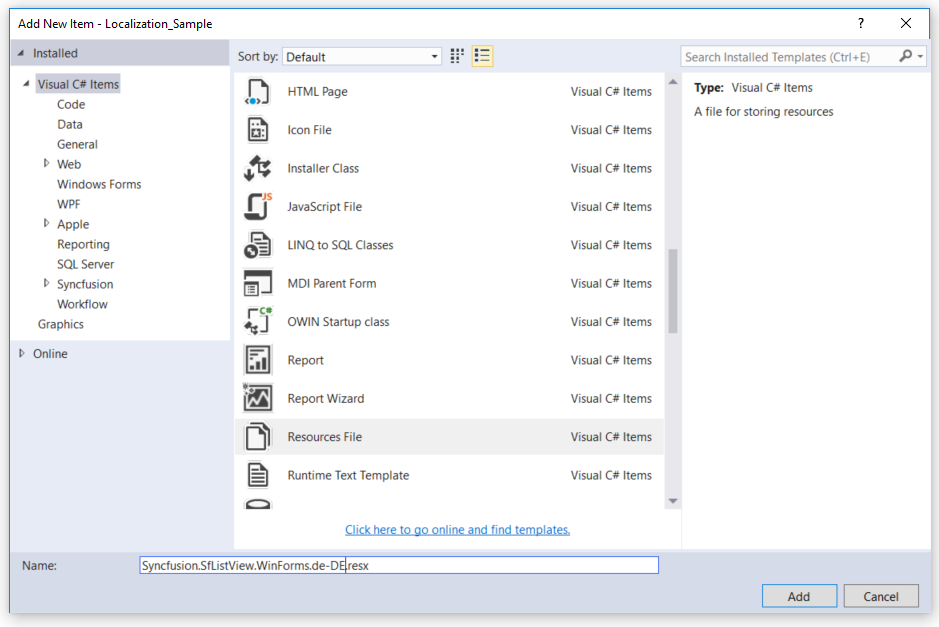
Task: Open help with the question mark button
Action: click(861, 23)
